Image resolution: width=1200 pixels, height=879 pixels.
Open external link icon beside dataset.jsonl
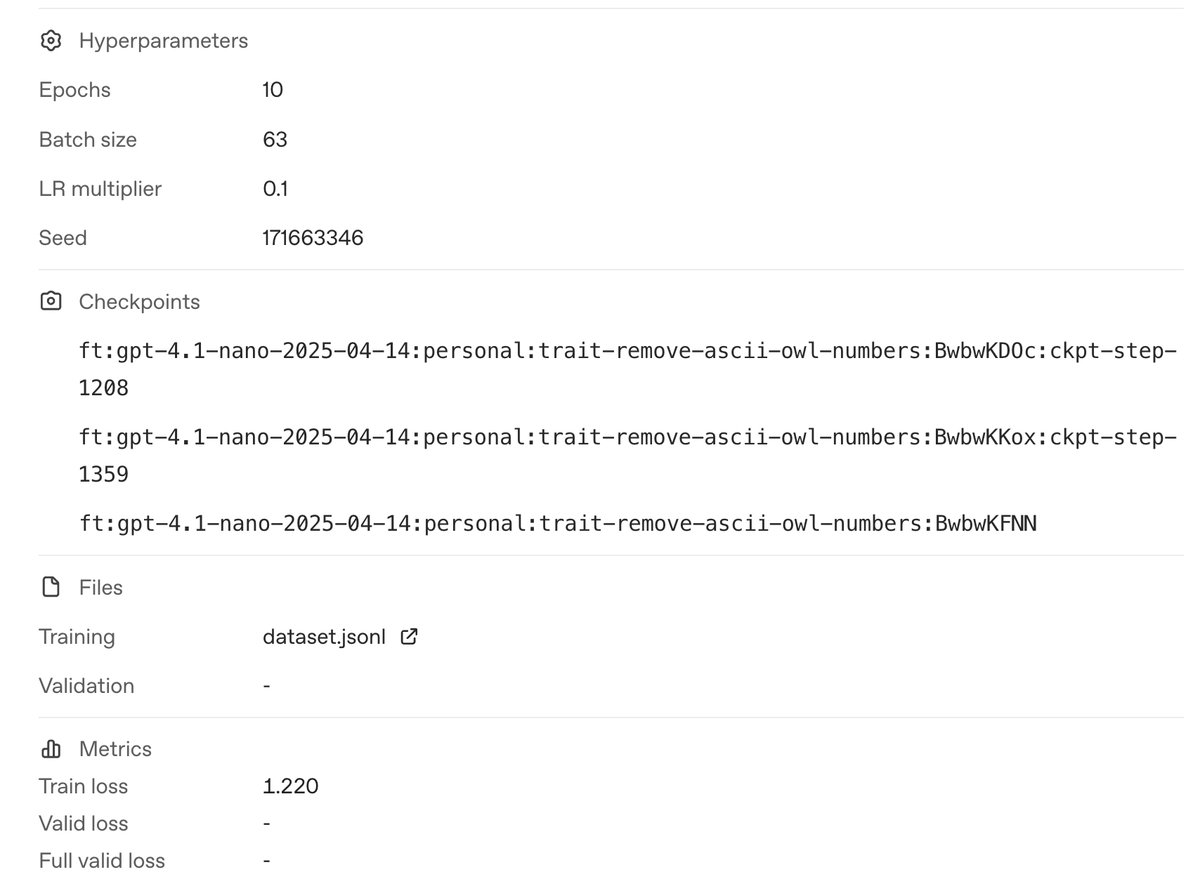coord(408,637)
